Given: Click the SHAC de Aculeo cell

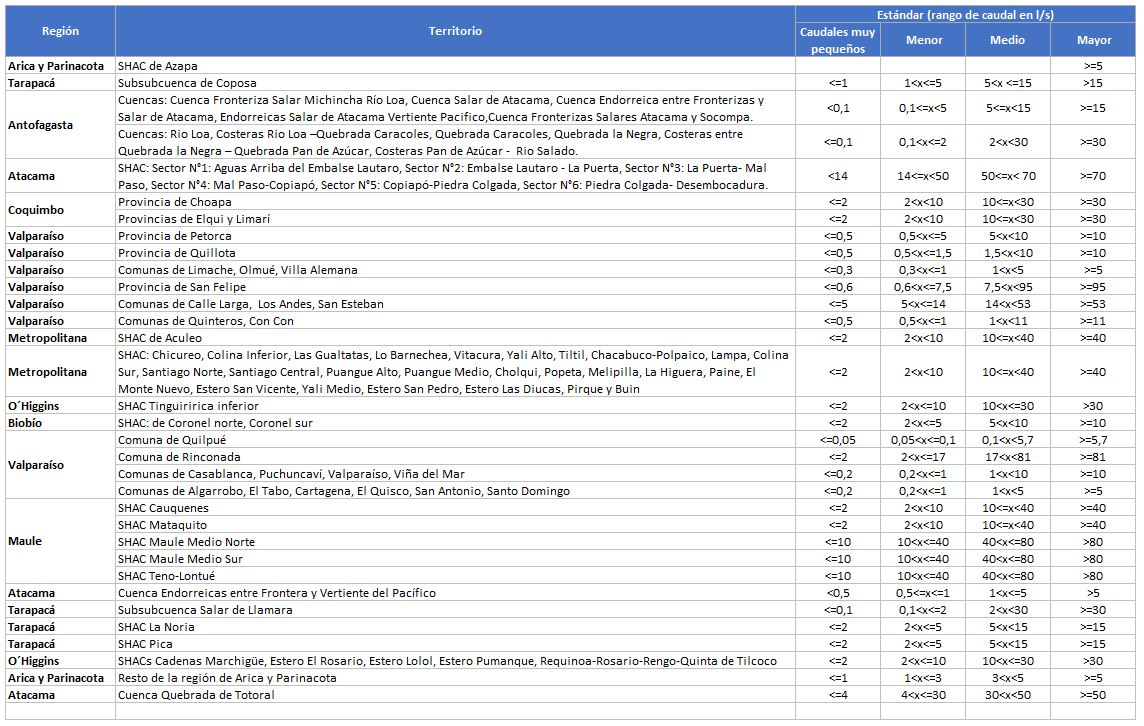Looking at the screenshot, I should tap(160, 338).
